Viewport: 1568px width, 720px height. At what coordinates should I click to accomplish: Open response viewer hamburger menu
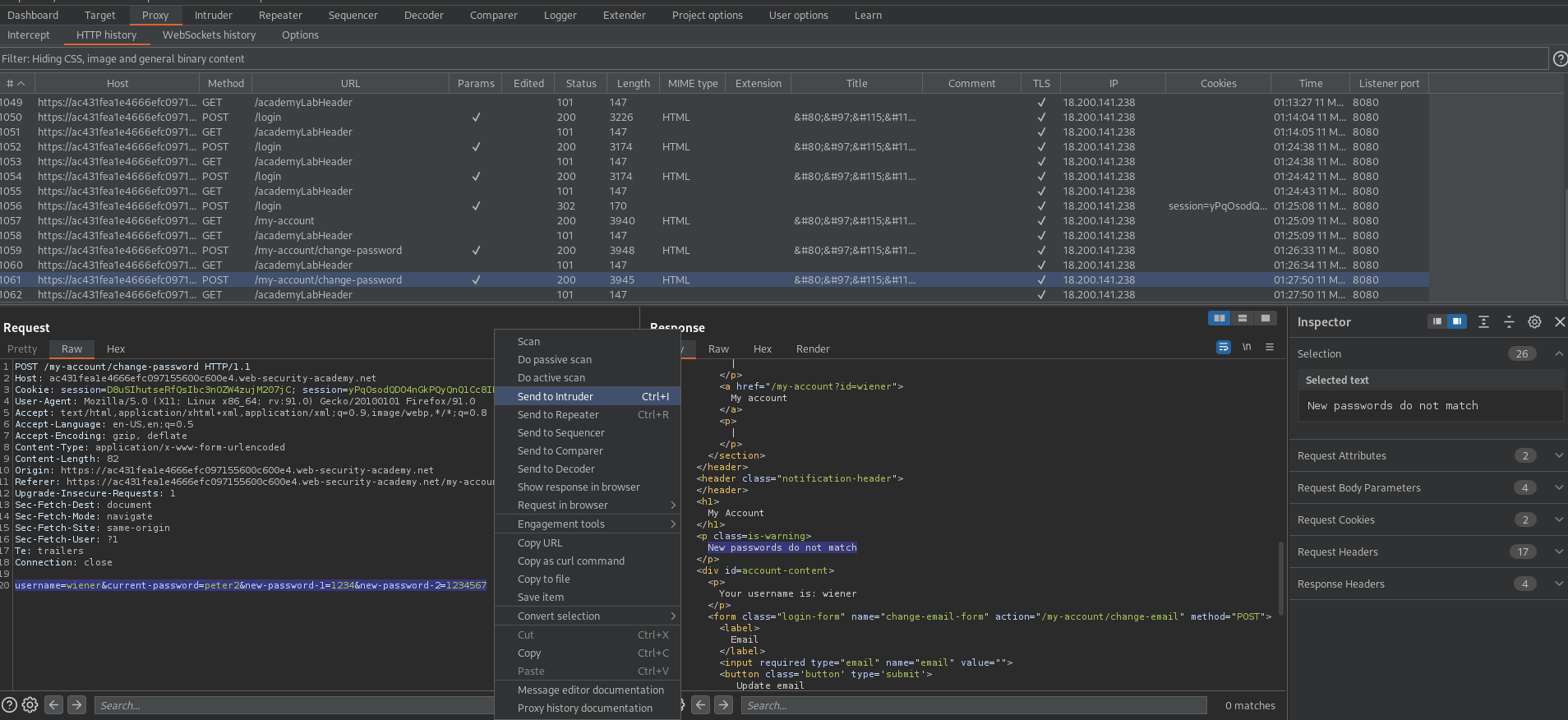pos(1270,347)
